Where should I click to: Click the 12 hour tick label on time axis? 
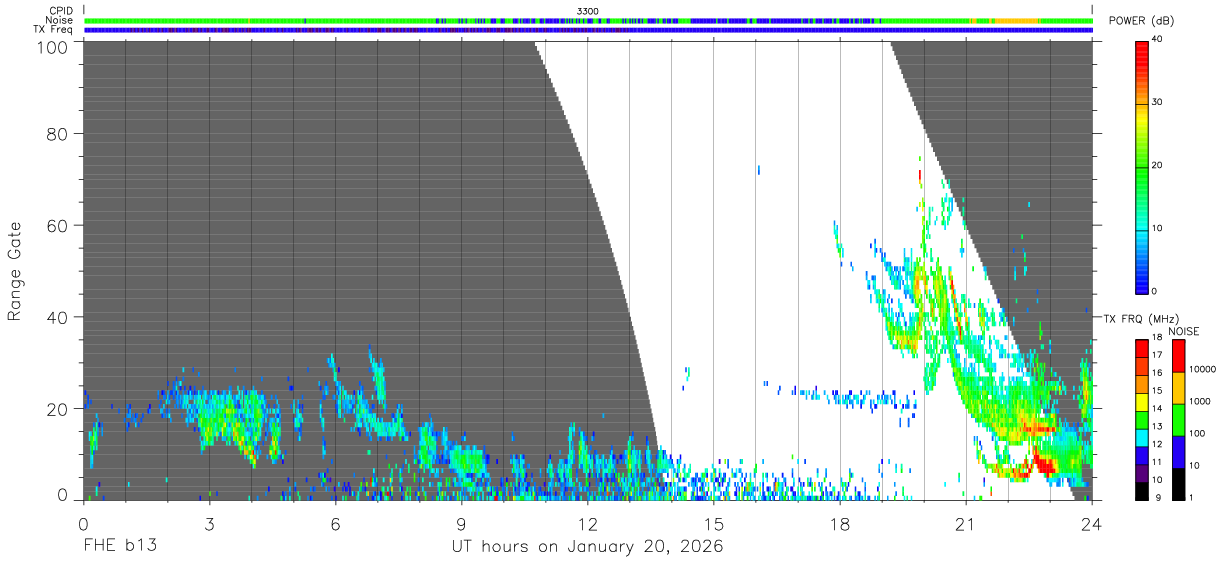pos(587,523)
